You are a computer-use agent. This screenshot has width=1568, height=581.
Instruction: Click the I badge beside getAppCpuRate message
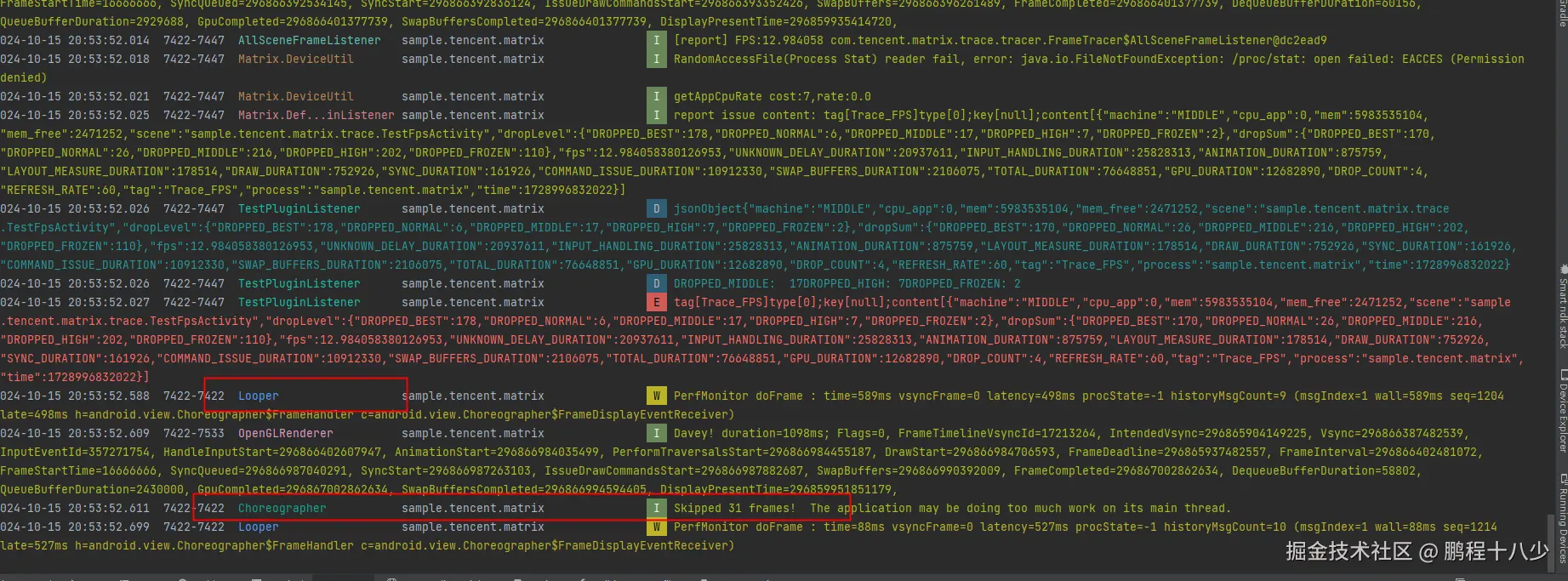[656, 96]
